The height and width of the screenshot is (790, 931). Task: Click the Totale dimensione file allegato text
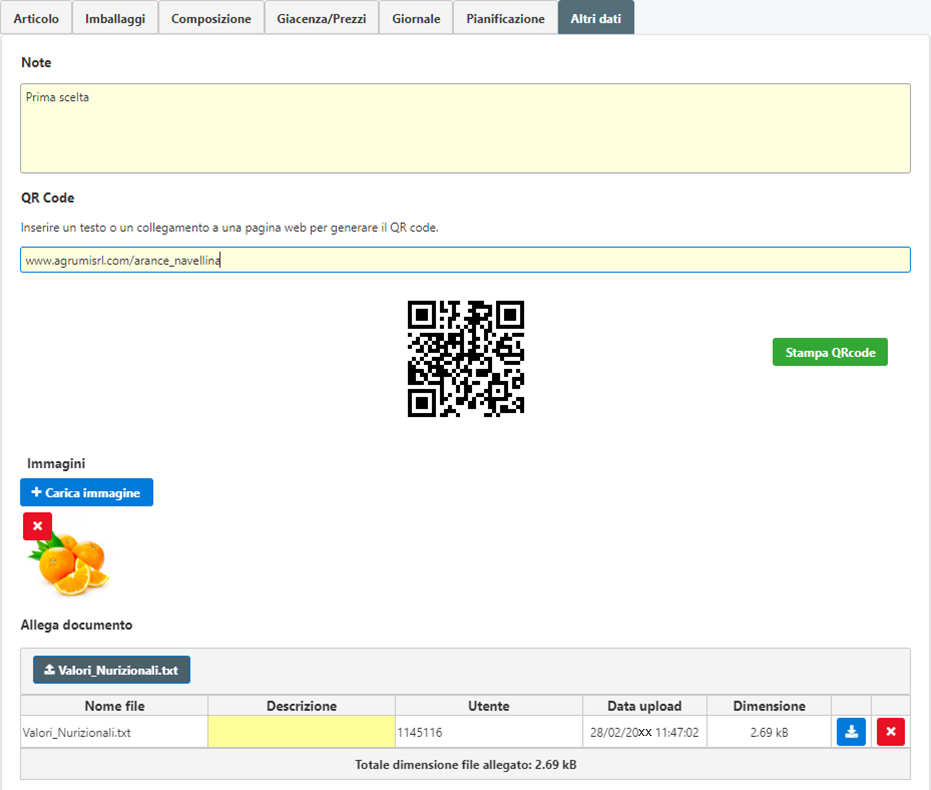[466, 764]
